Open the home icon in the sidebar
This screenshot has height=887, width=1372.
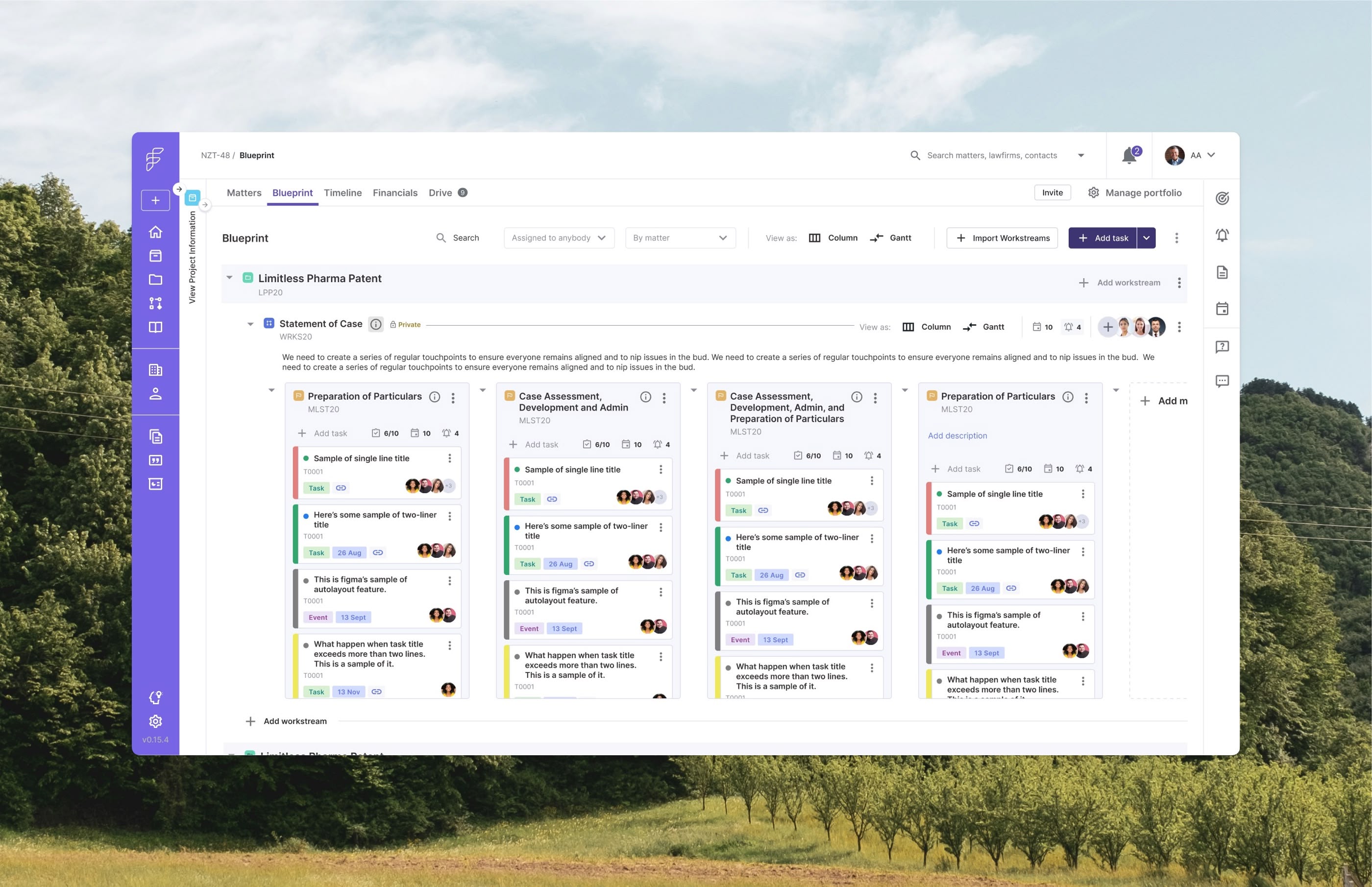(155, 232)
